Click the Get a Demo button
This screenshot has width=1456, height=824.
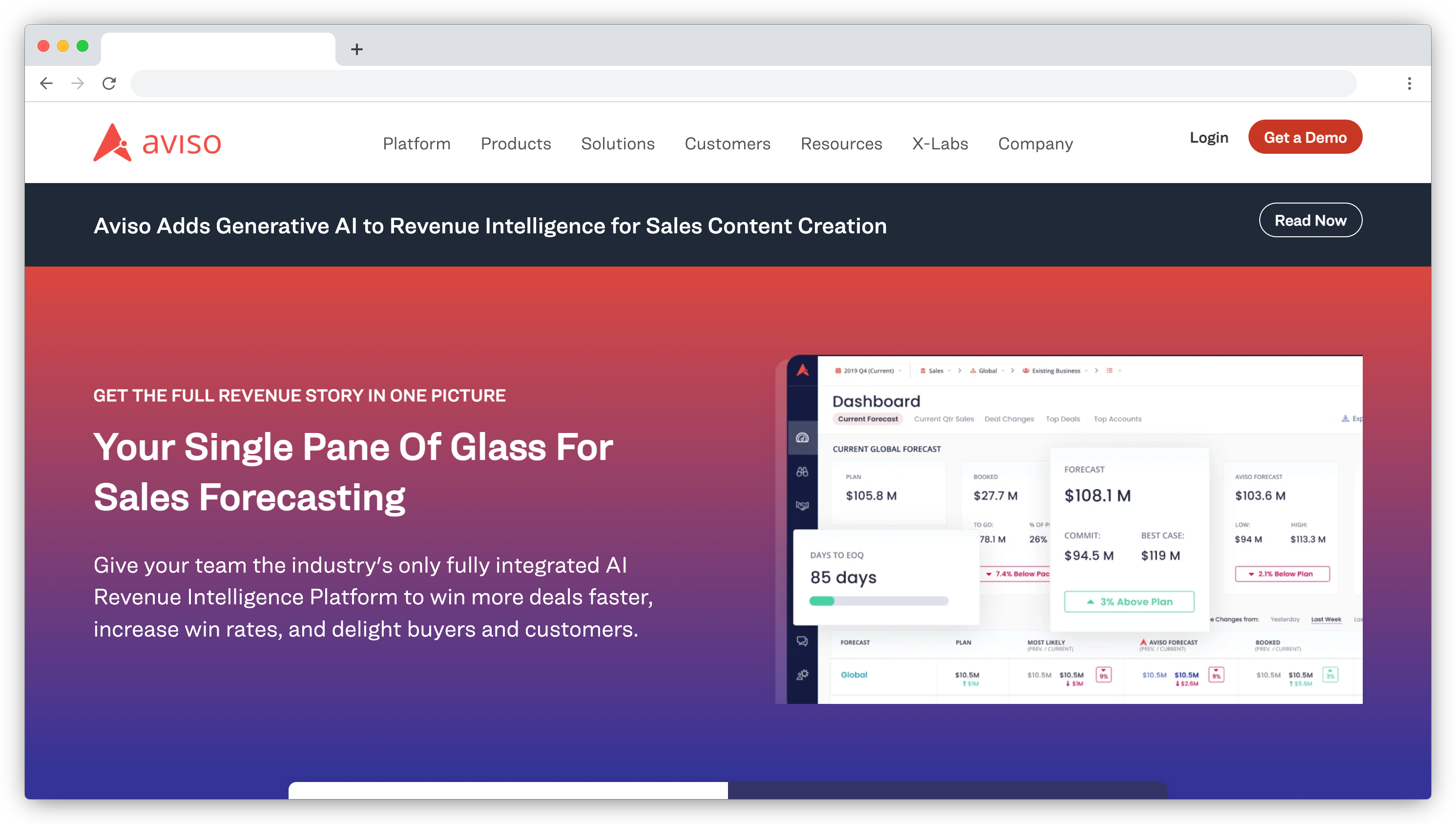click(1305, 137)
